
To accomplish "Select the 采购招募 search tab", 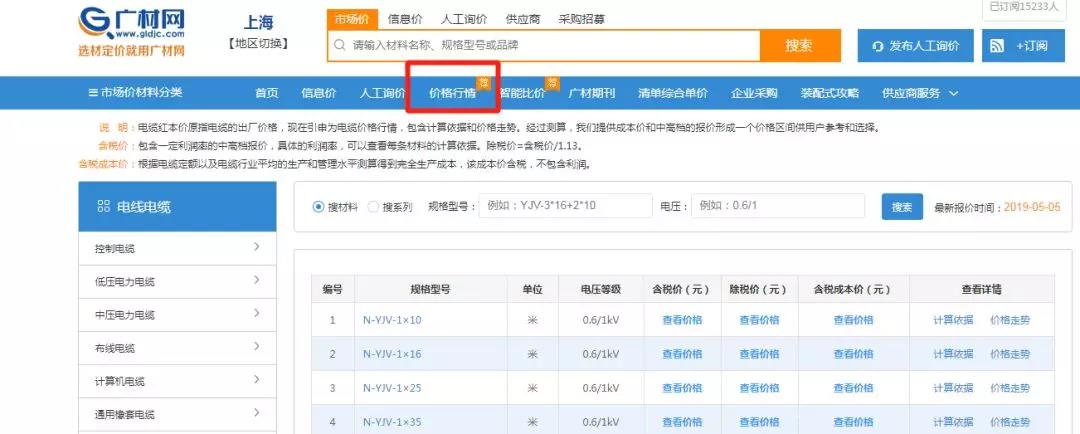I will tap(582, 19).
